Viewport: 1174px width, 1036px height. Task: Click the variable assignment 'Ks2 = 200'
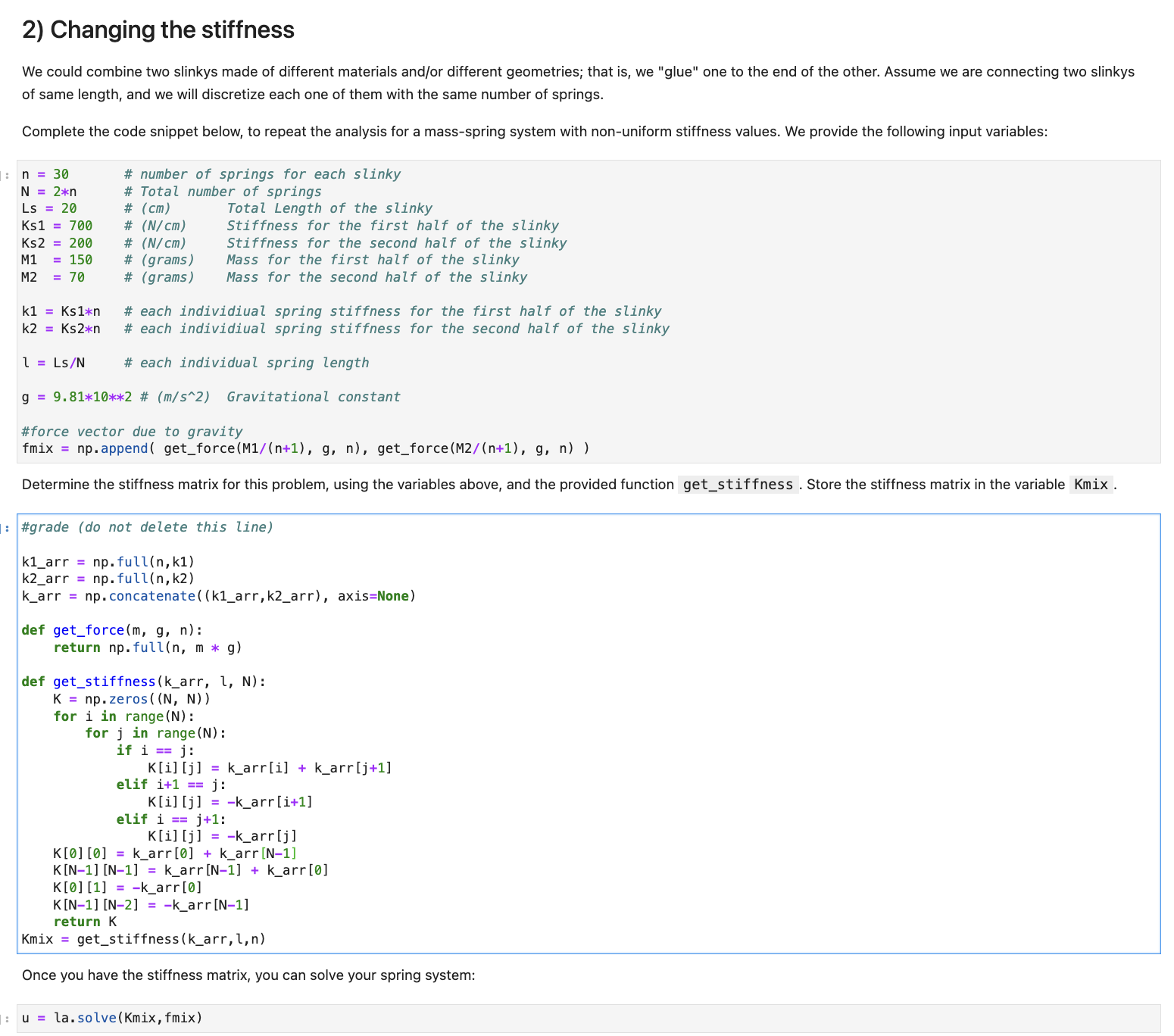tap(57, 242)
